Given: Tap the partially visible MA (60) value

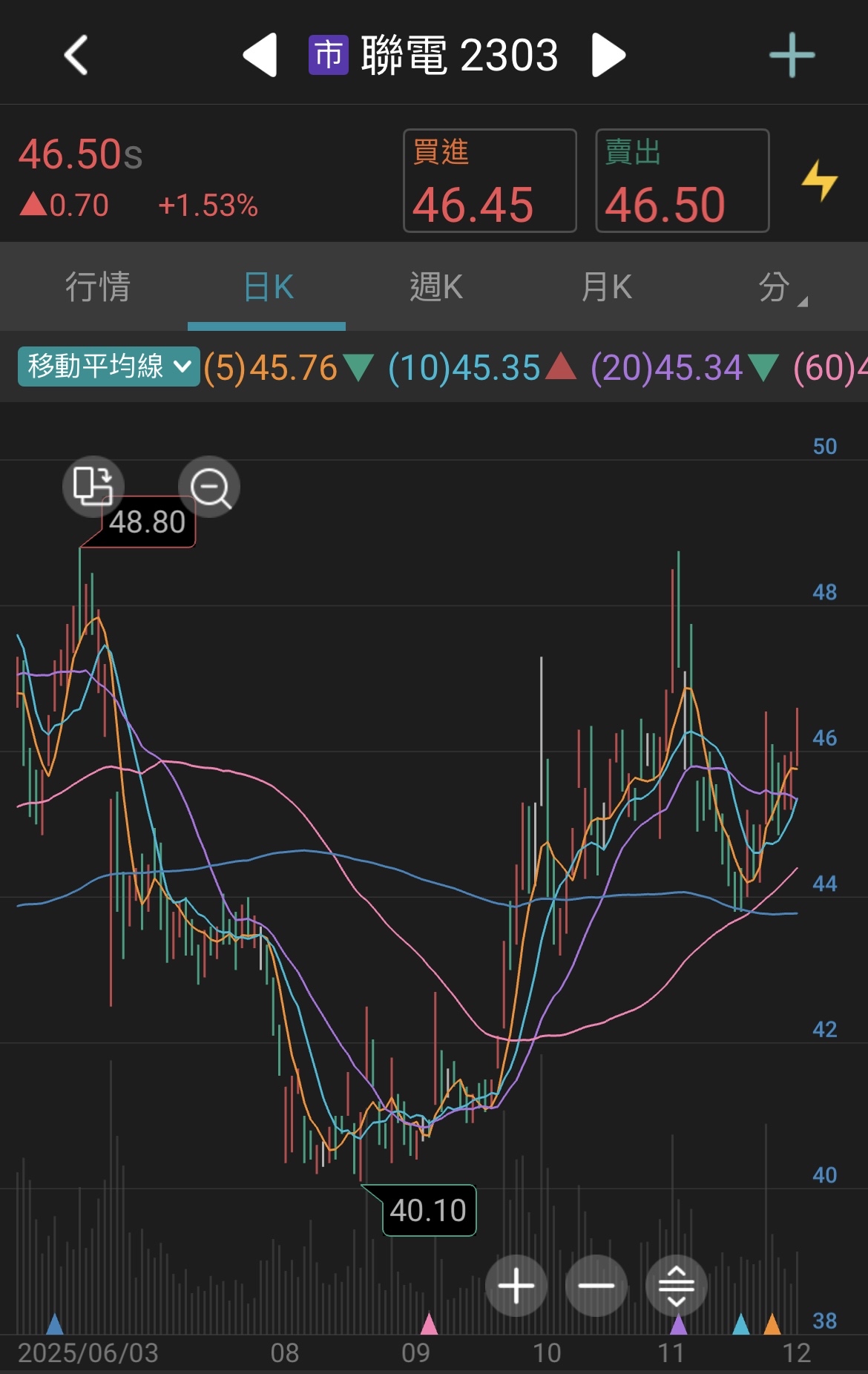Looking at the screenshot, I should click(830, 368).
